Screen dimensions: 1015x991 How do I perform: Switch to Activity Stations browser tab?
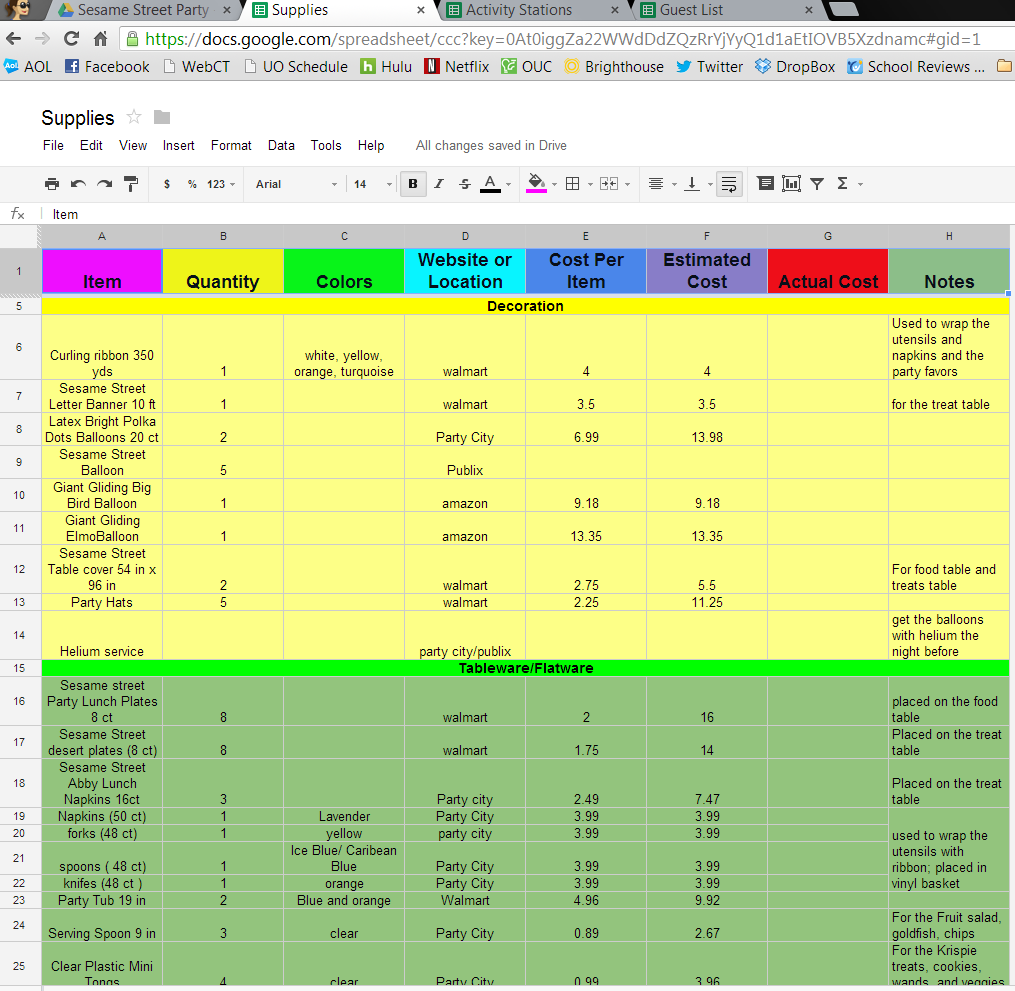pos(519,10)
